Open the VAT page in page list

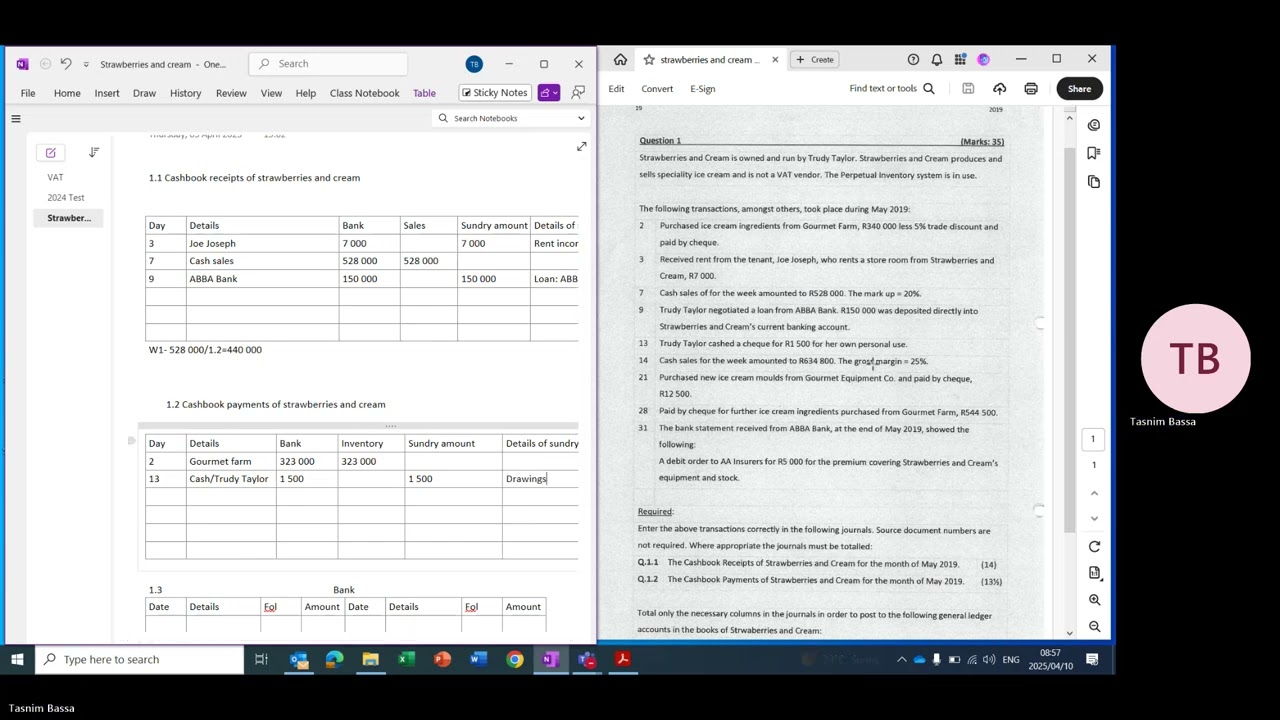[55, 177]
